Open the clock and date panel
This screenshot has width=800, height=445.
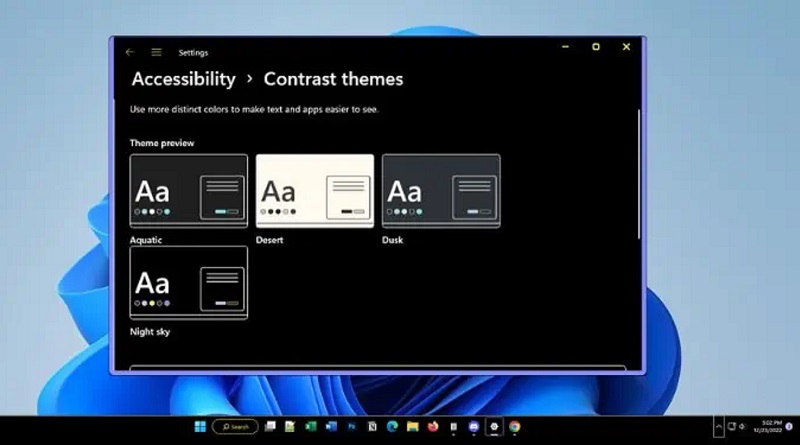[x=768, y=427]
